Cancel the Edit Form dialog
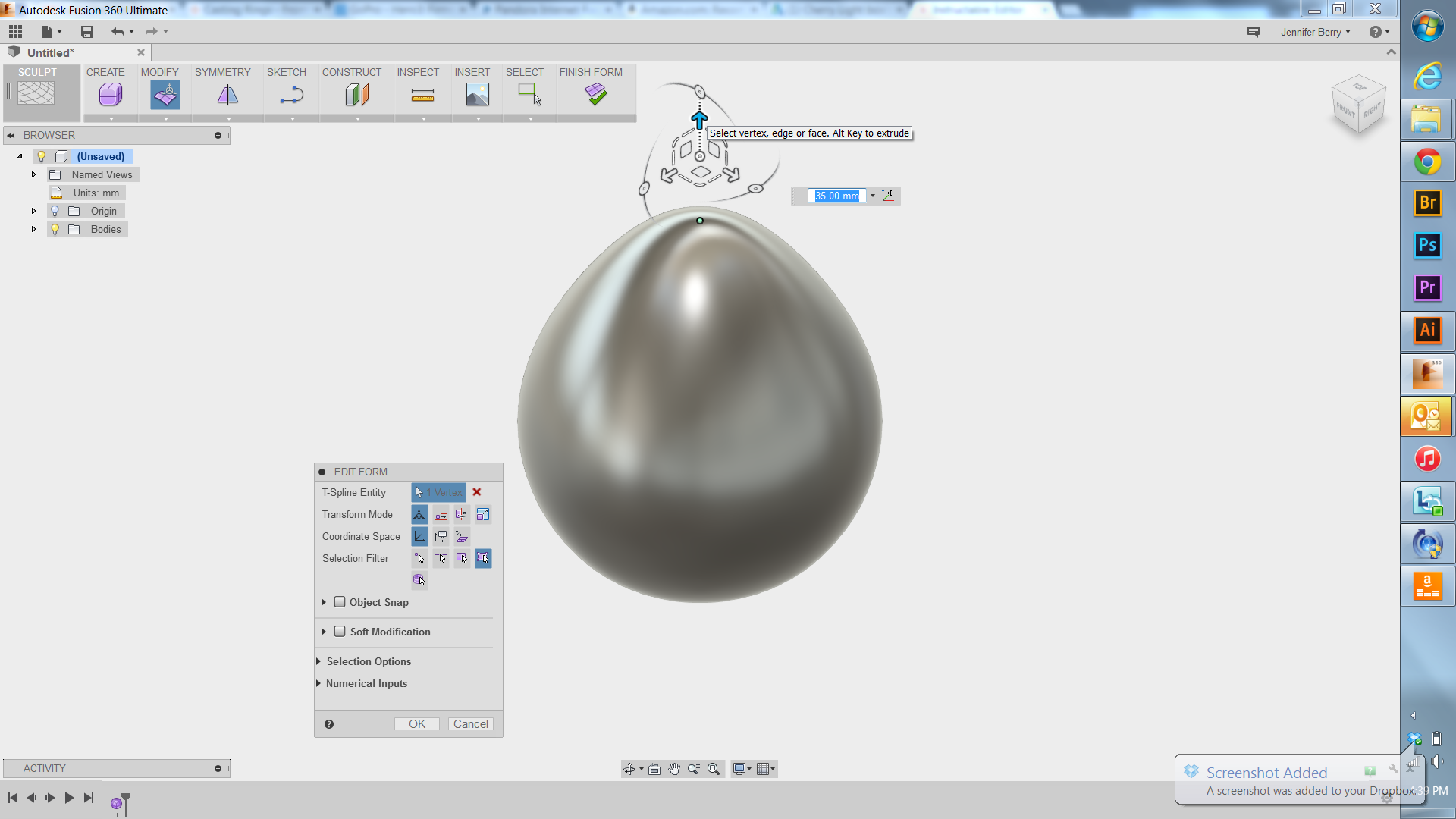This screenshot has height=819, width=1456. point(470,723)
